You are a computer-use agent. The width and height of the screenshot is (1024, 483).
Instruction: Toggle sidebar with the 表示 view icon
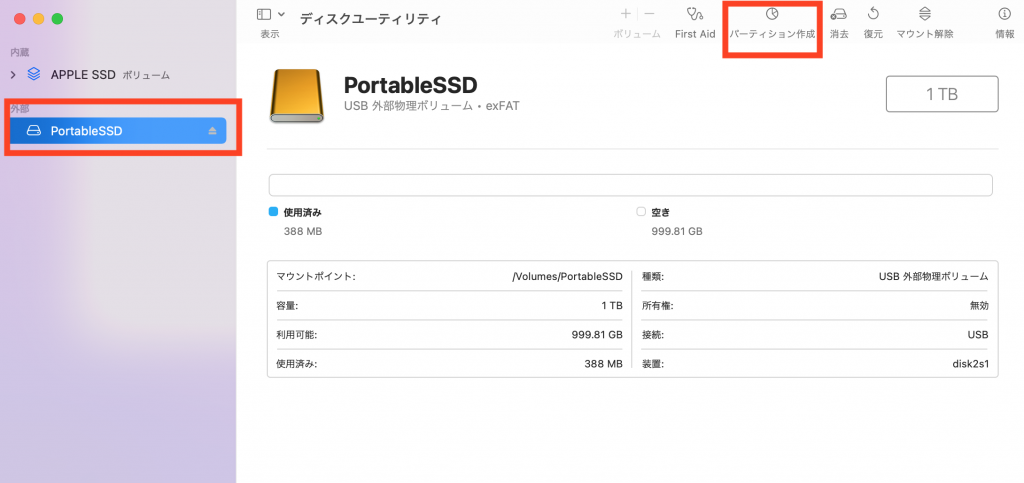(x=264, y=14)
